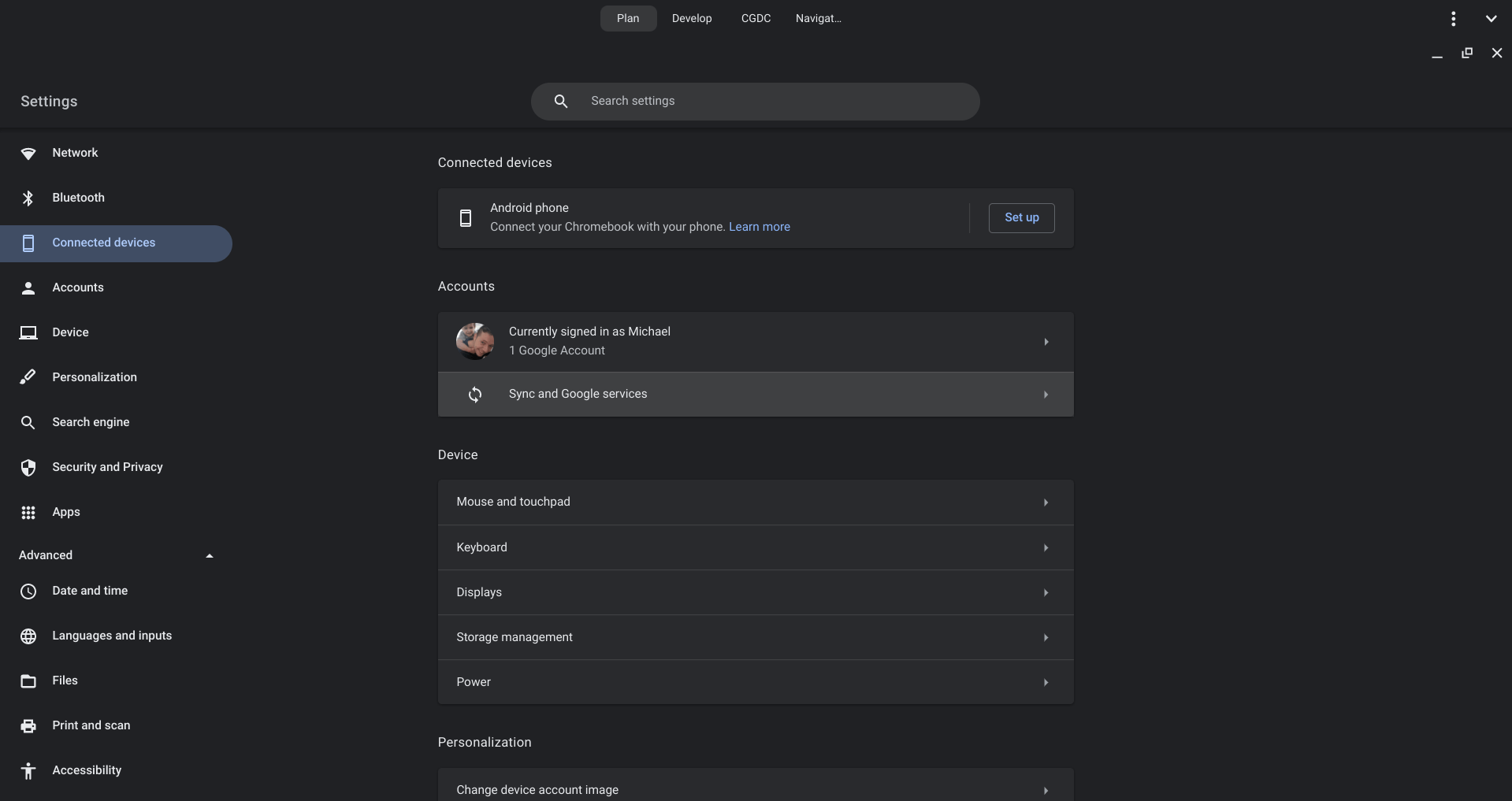Collapse the Advanced section
Screen dimensions: 1512x801
(x=210, y=555)
